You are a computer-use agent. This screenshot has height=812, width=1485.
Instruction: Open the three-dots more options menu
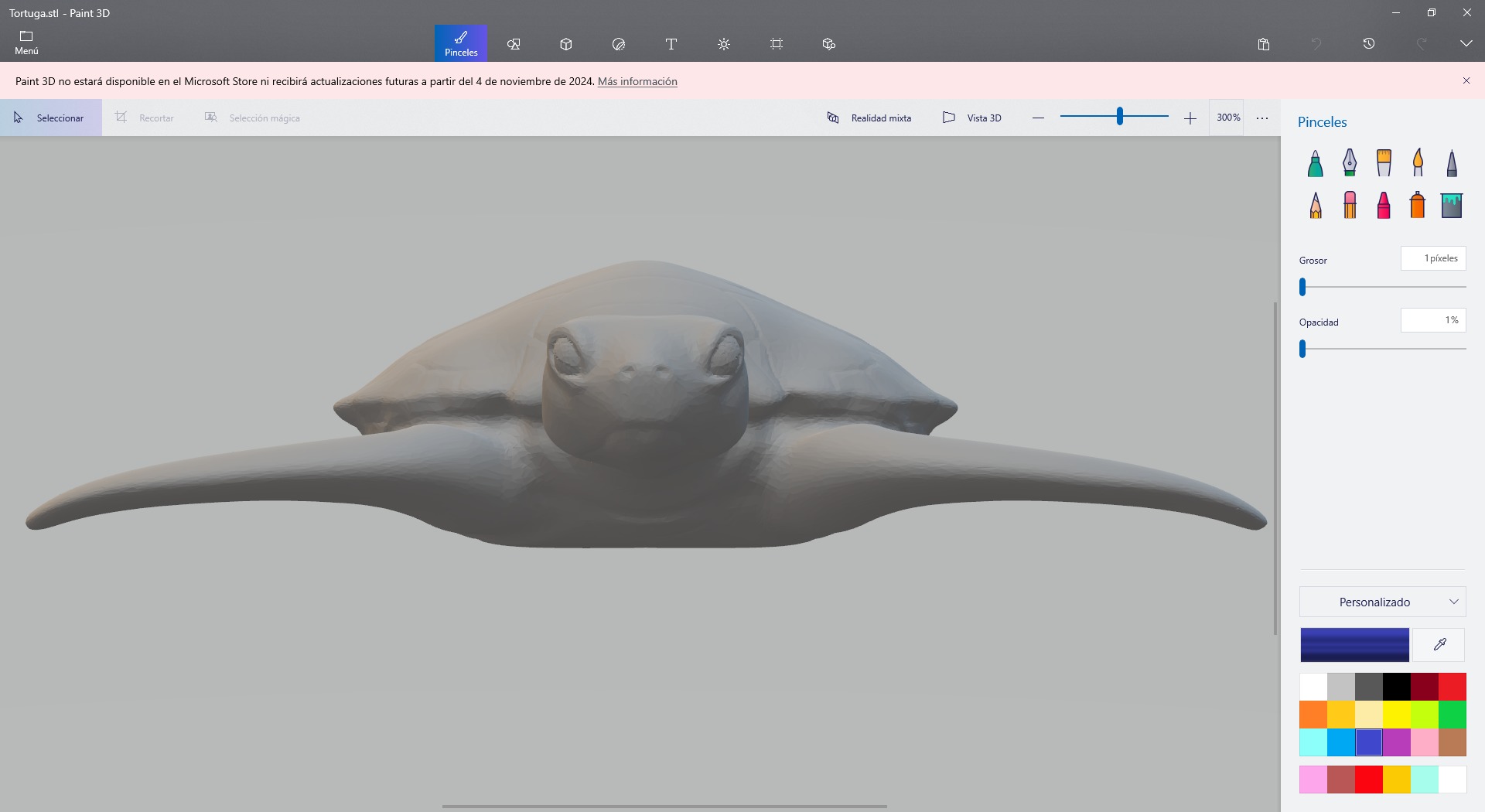pyautogui.click(x=1262, y=118)
